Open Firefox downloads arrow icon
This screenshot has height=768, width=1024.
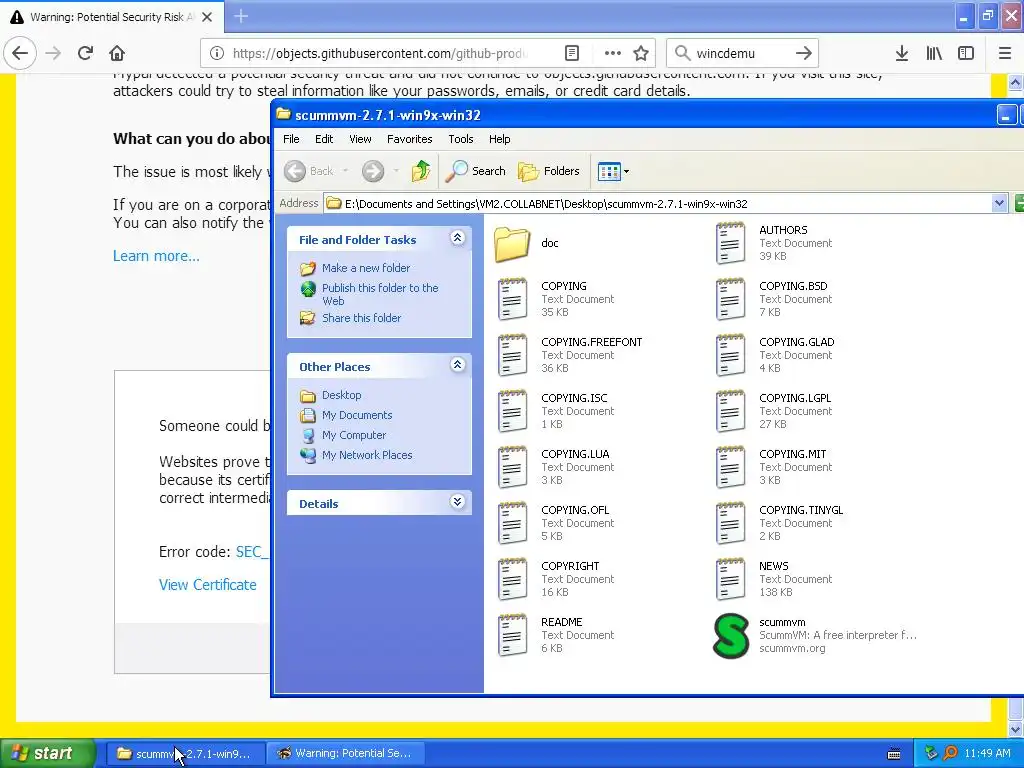902,53
